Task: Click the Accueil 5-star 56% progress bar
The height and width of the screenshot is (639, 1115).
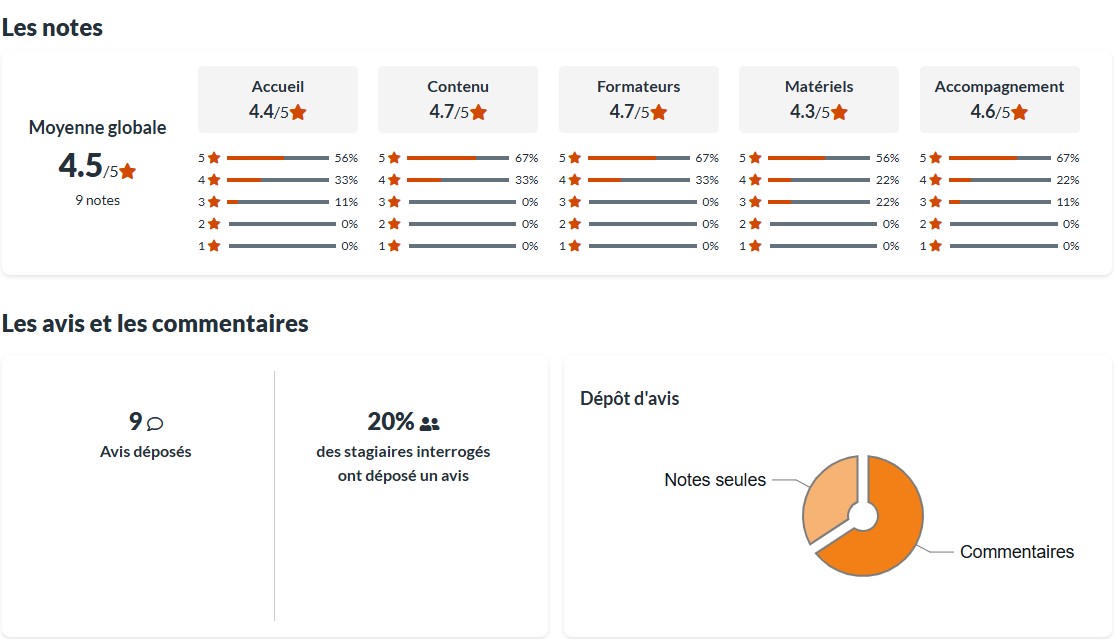Action: [278, 158]
